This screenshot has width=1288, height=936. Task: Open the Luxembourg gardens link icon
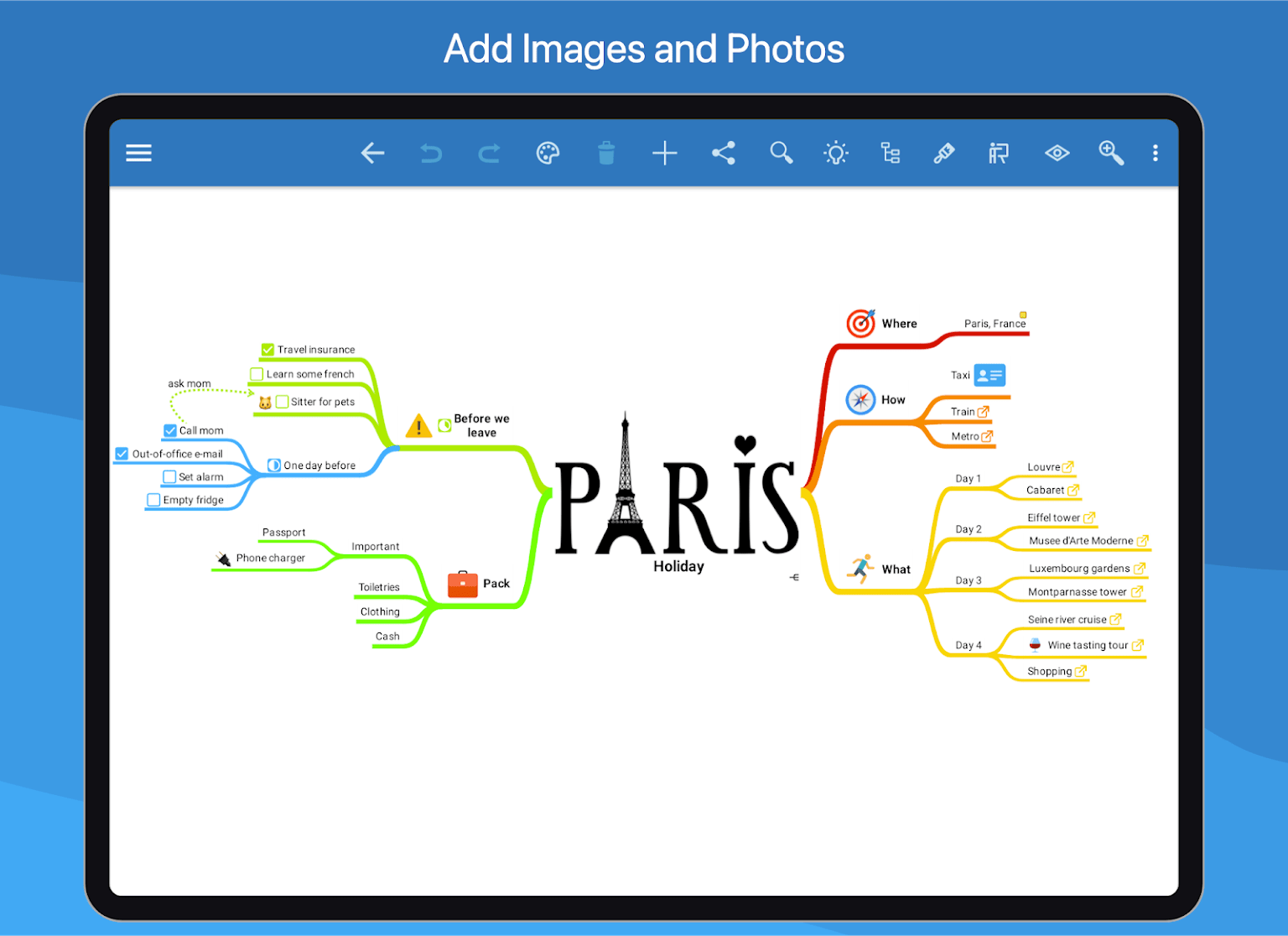point(1140,568)
